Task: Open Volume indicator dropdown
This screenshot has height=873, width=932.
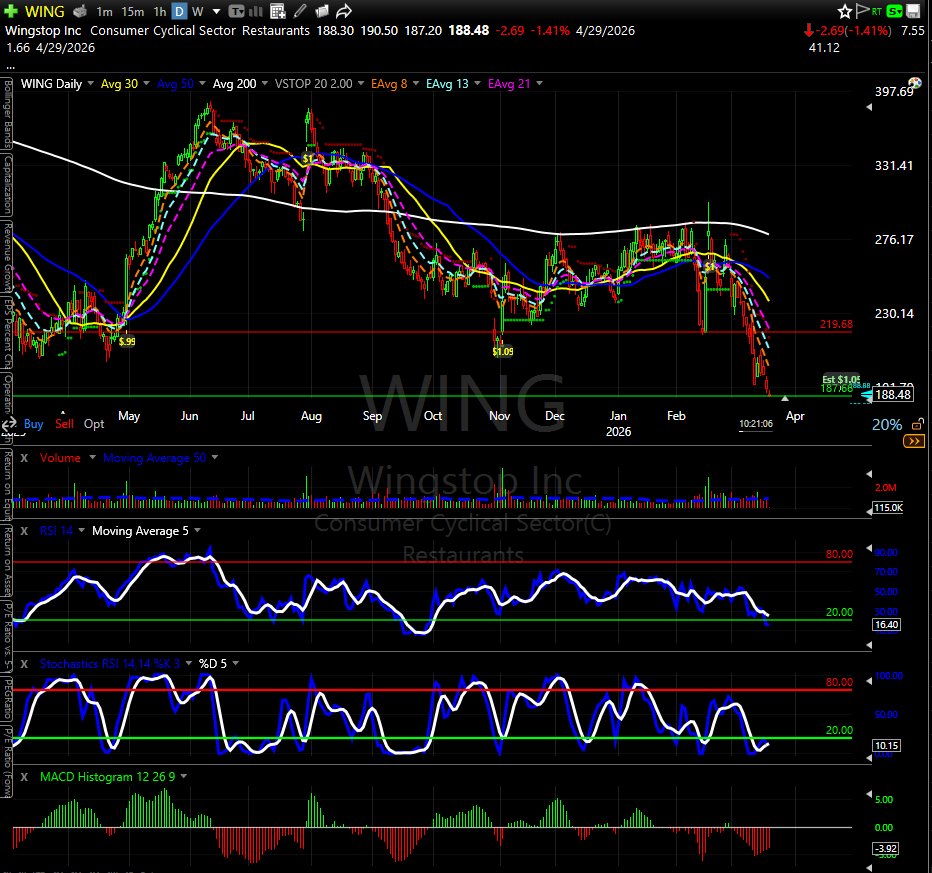Action: (x=92, y=458)
